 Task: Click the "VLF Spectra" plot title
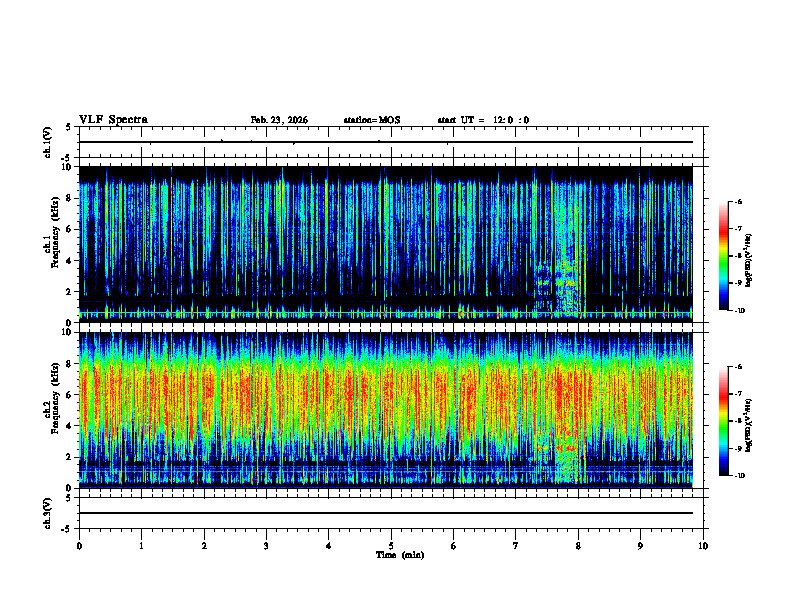(x=113, y=120)
